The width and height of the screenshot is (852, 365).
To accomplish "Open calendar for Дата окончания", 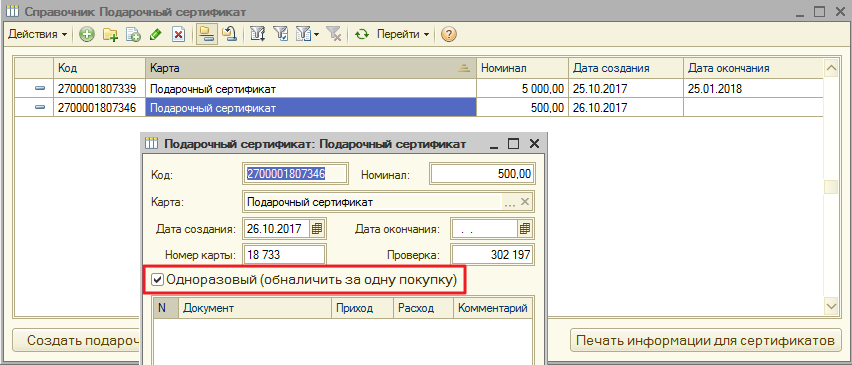I will tap(525, 229).
